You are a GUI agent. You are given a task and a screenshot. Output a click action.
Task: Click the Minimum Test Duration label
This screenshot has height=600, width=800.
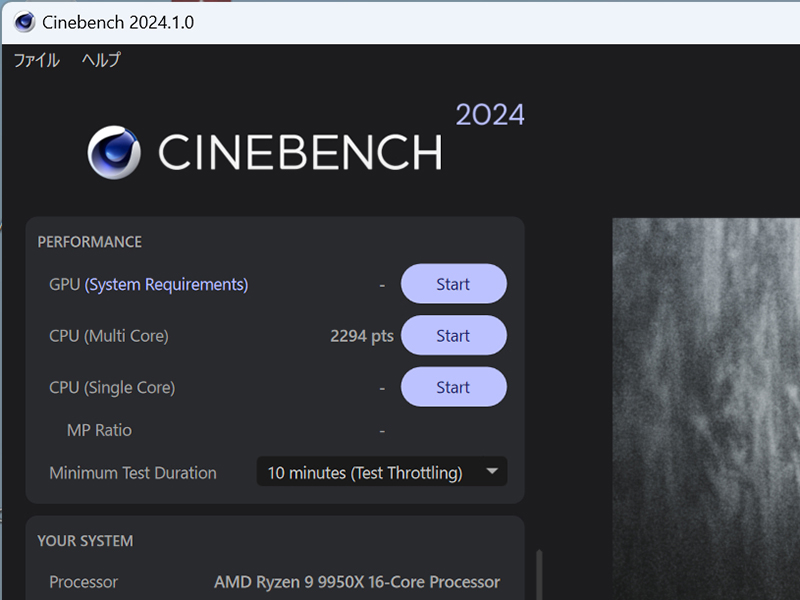click(133, 473)
